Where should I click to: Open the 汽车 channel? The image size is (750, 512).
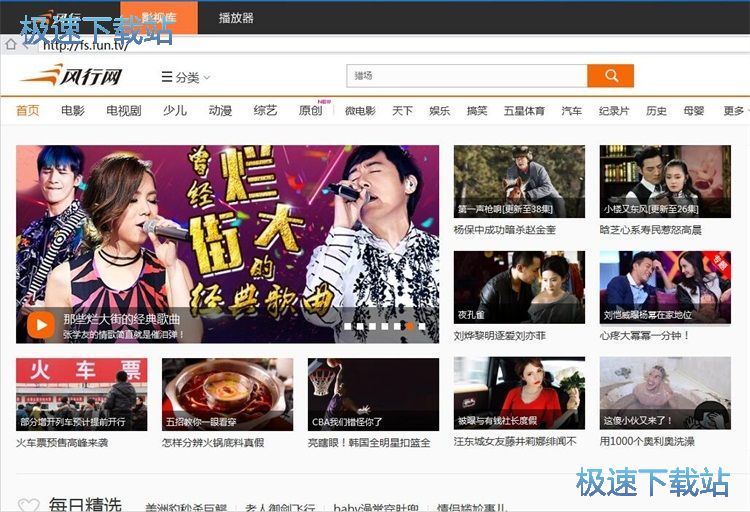572,111
